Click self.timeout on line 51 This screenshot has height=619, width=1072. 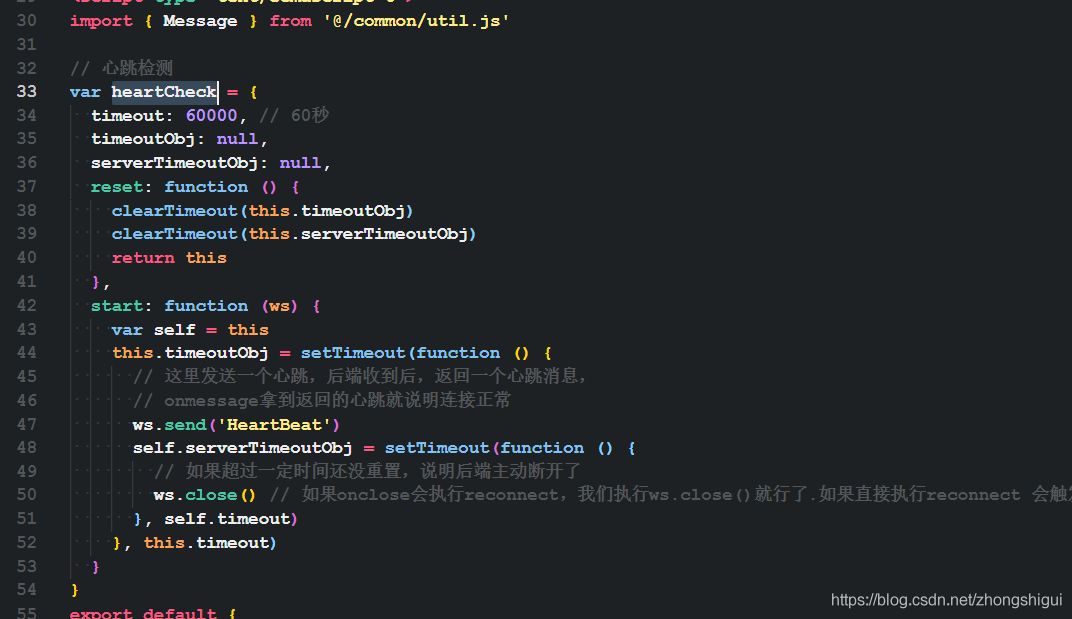click(227, 519)
